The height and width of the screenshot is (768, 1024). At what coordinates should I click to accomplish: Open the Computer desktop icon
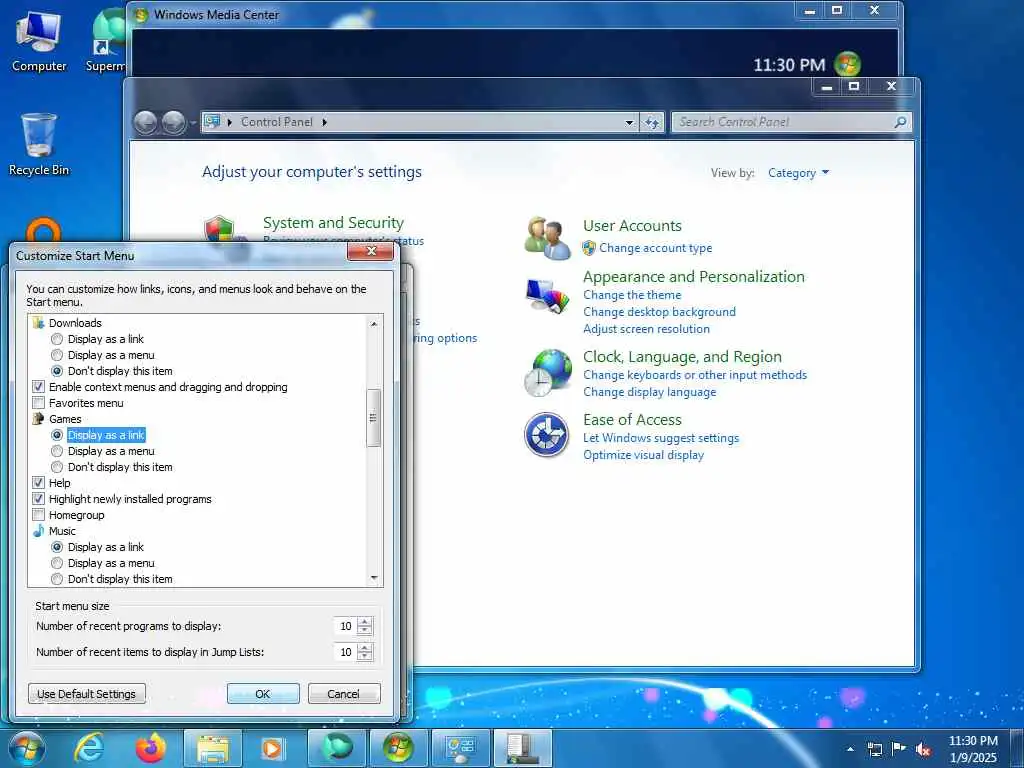pyautogui.click(x=39, y=41)
